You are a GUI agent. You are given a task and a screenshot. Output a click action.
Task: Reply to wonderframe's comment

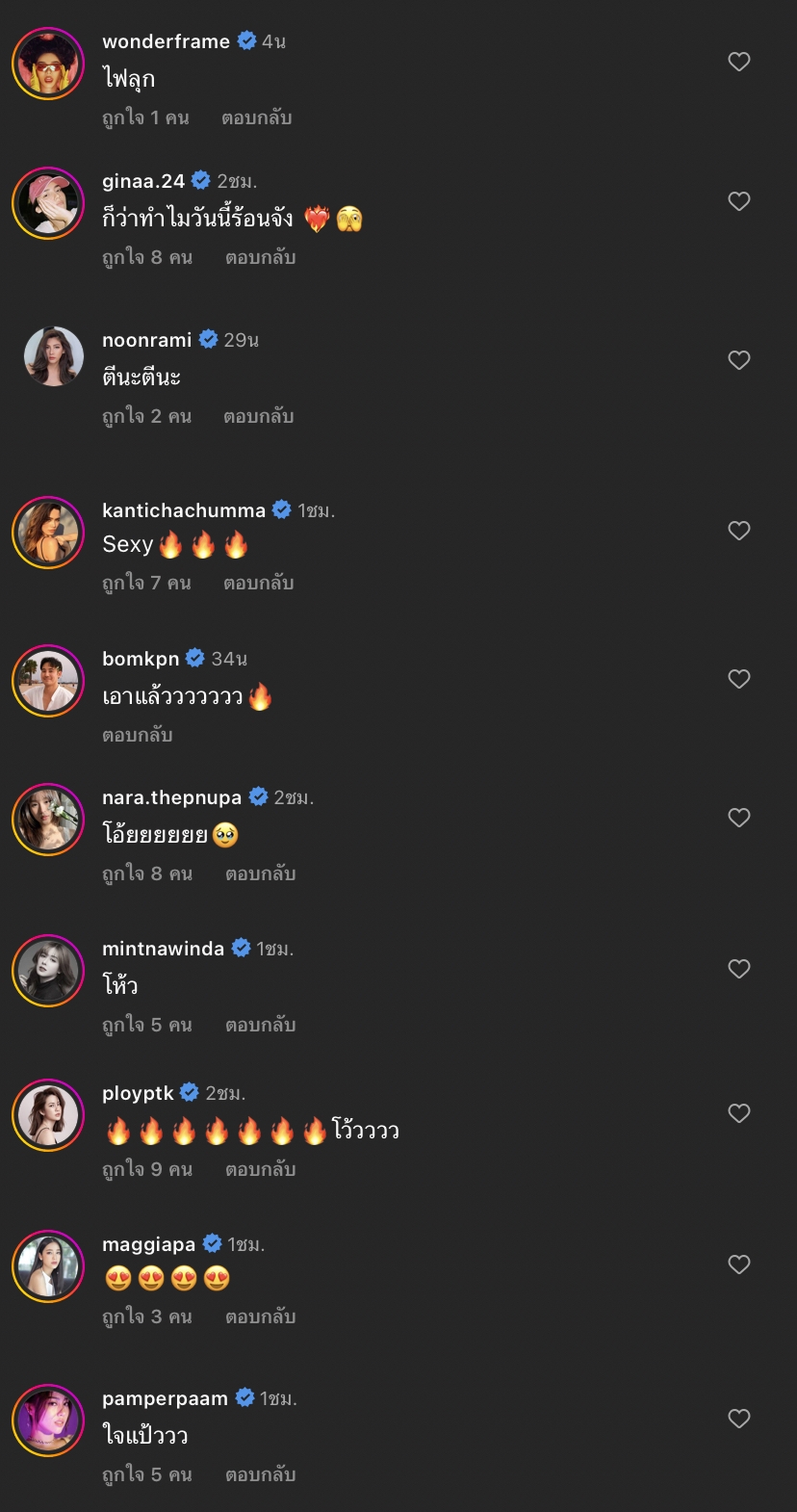(x=256, y=118)
